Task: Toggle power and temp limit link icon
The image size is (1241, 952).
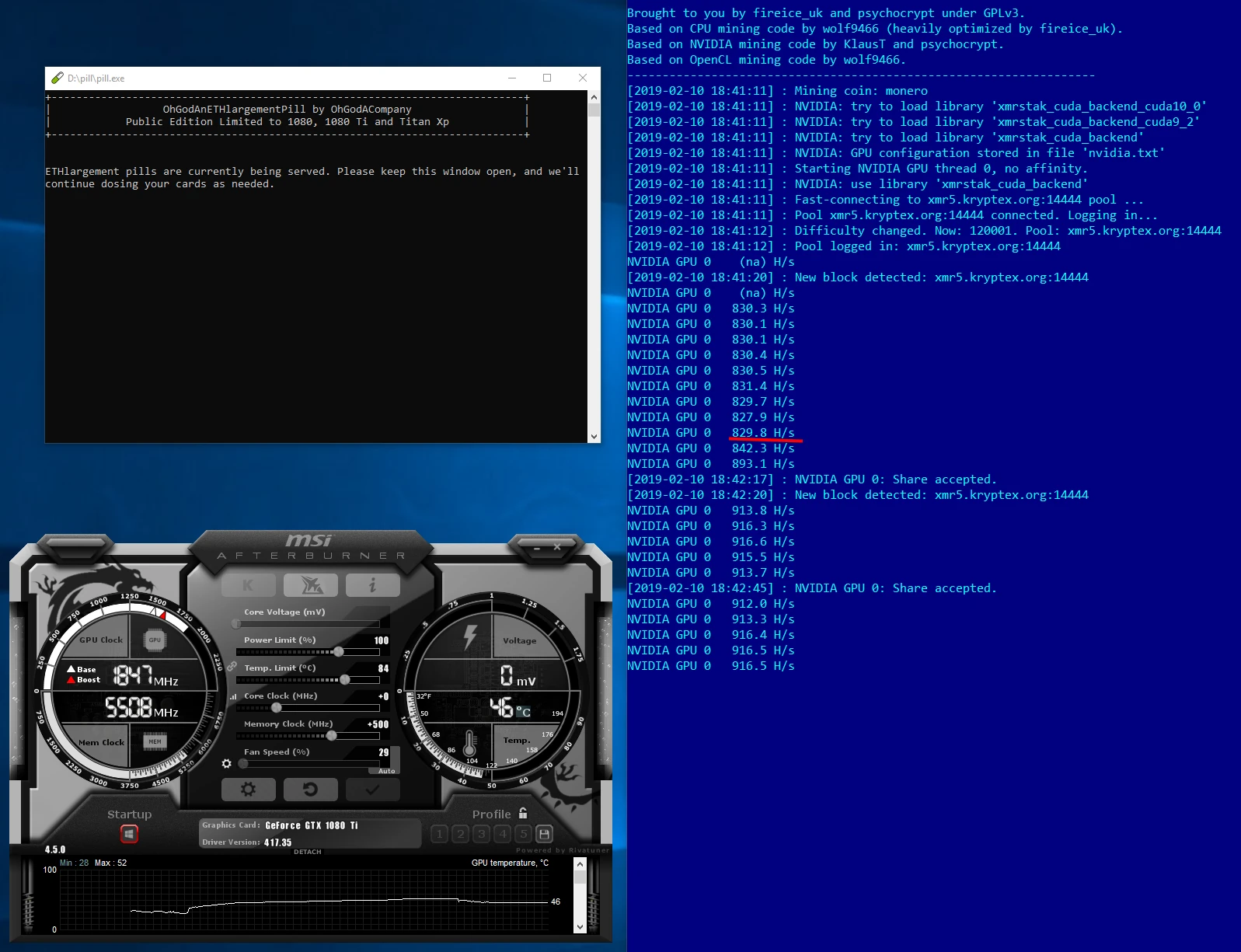Action: (232, 667)
